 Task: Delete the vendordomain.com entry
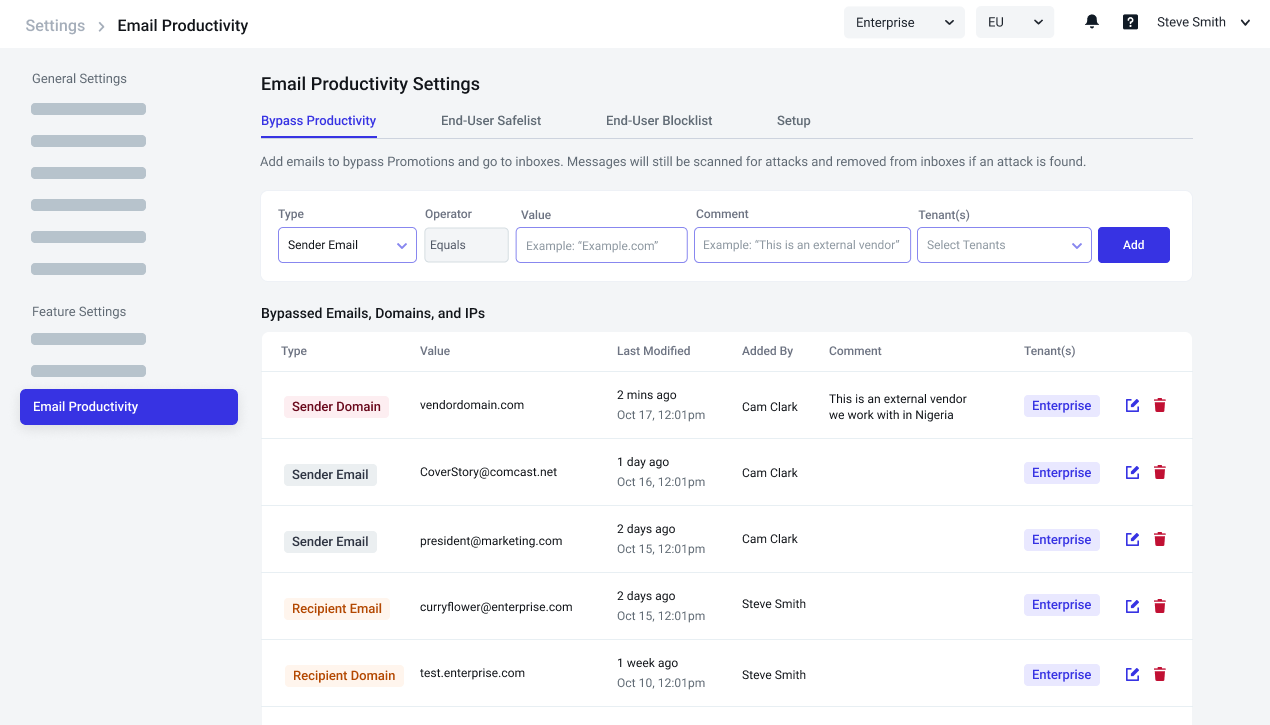[x=1160, y=405]
